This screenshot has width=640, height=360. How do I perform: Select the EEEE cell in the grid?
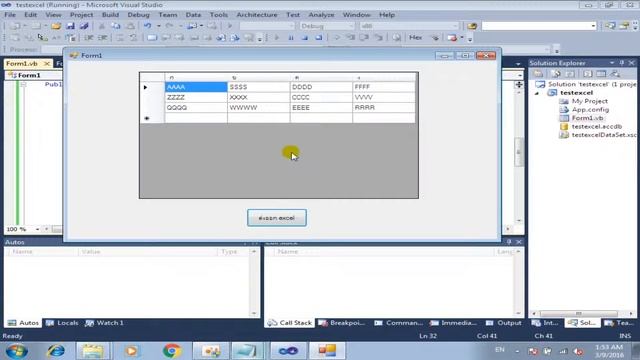pos(321,108)
